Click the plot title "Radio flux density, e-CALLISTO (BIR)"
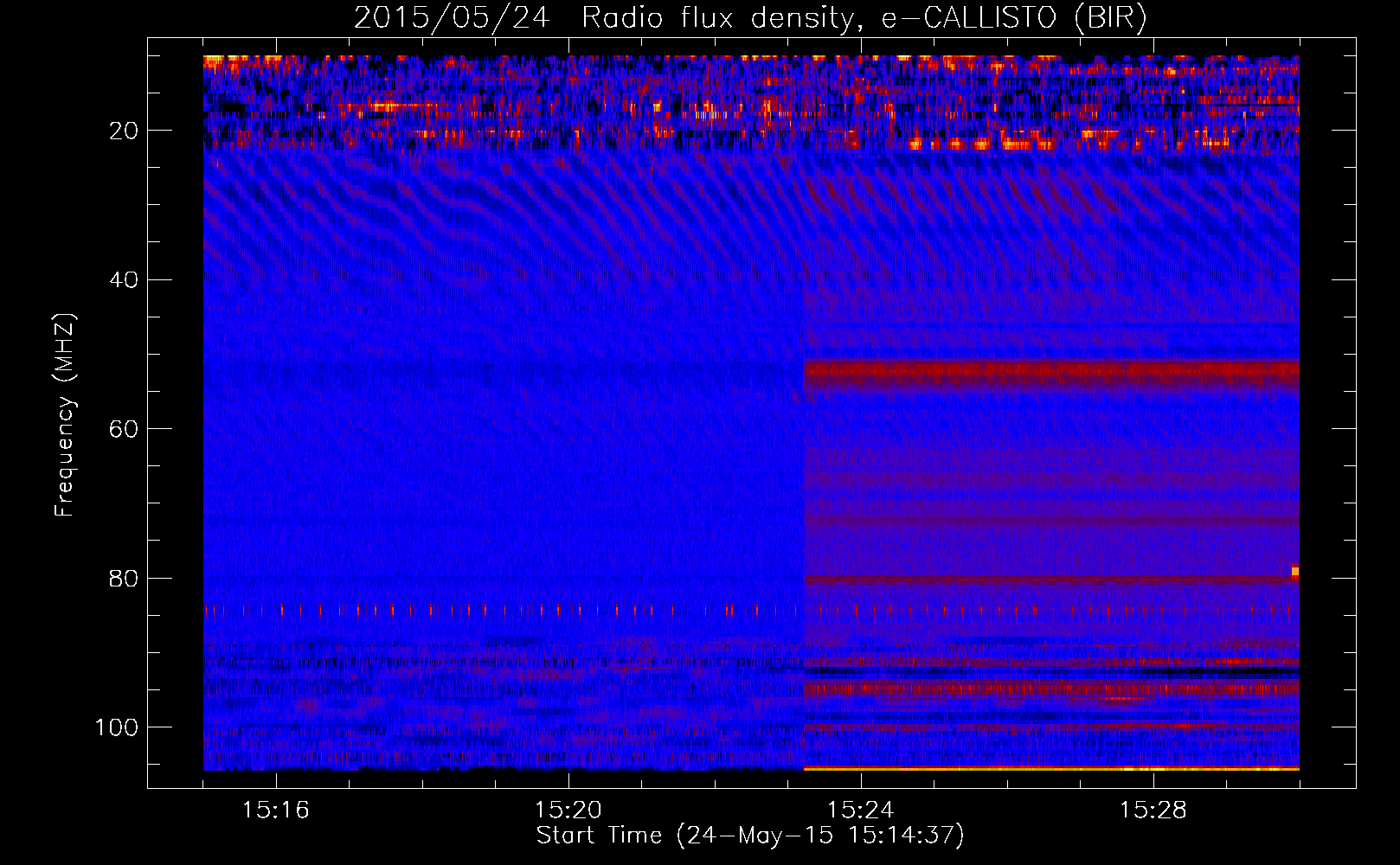1400x865 pixels. point(864,17)
